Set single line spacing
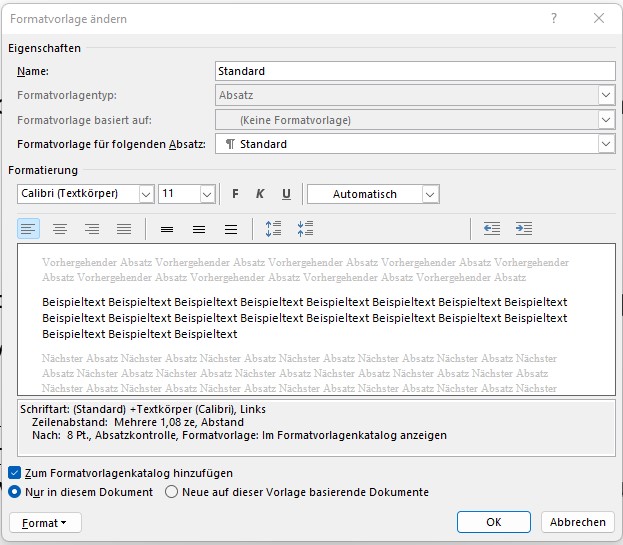The image size is (623, 545). pos(167,229)
